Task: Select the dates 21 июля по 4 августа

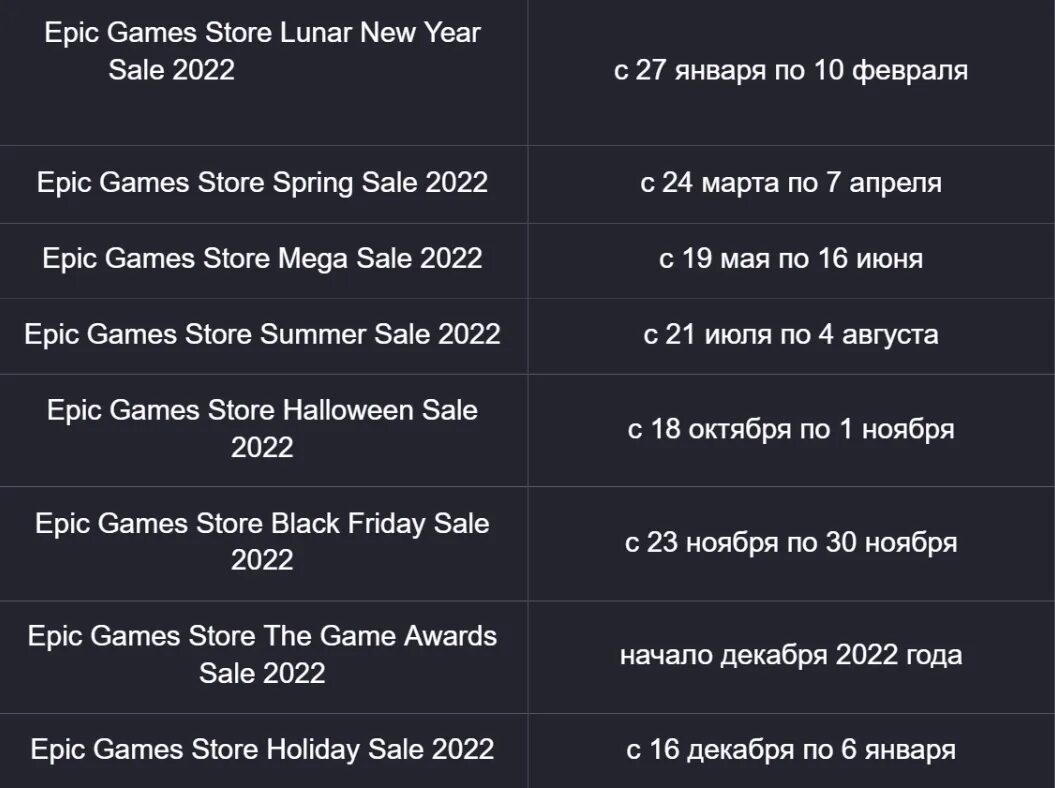Action: pos(790,334)
